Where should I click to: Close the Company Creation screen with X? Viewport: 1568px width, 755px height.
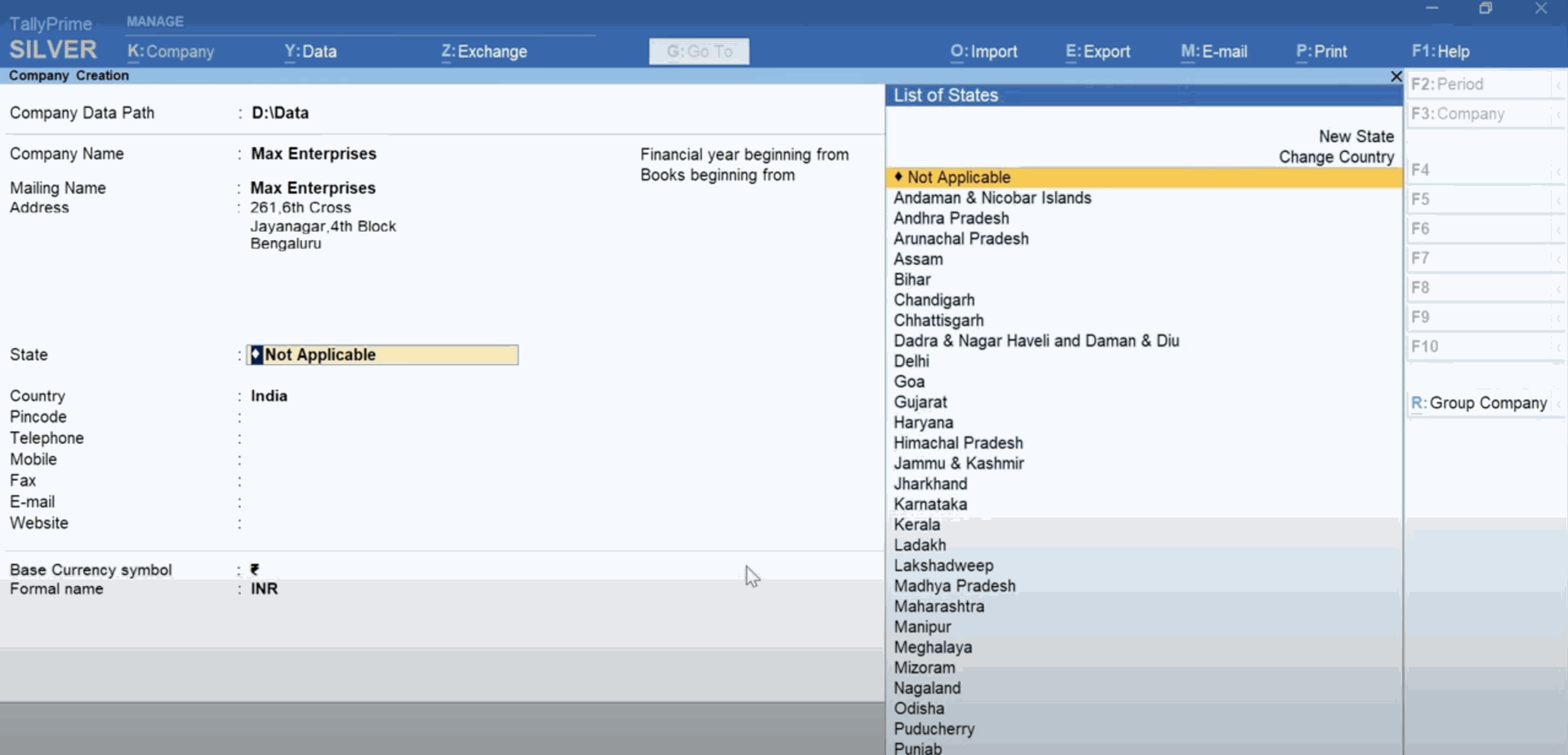click(1396, 76)
